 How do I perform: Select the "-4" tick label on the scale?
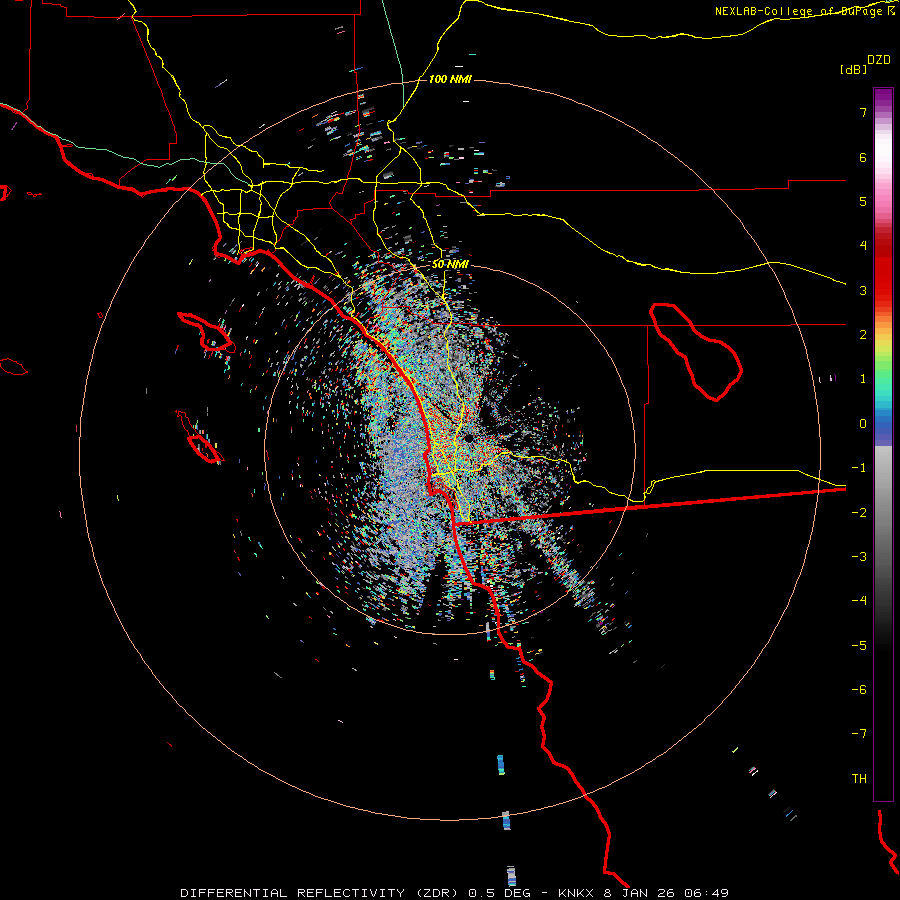859,601
